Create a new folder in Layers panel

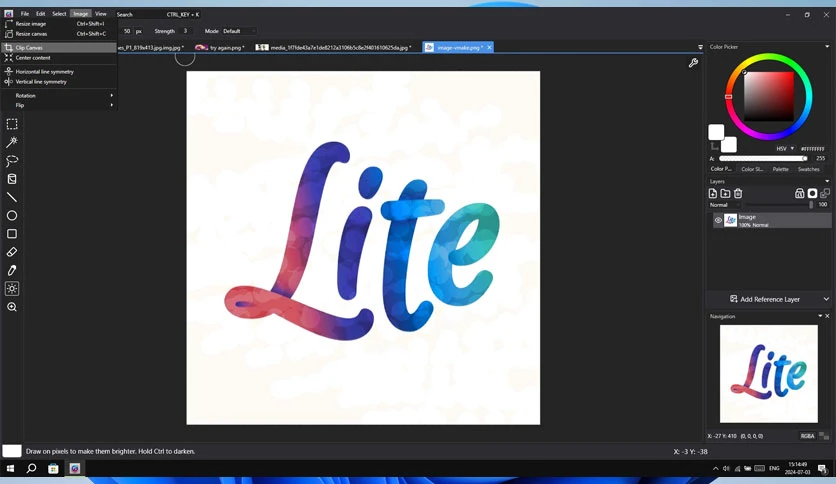click(725, 193)
